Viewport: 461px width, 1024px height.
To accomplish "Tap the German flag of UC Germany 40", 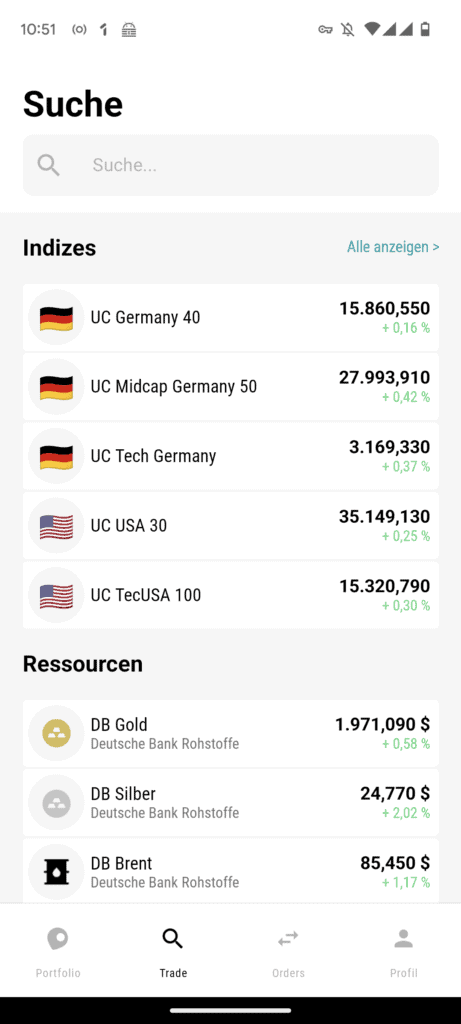I will pos(56,317).
